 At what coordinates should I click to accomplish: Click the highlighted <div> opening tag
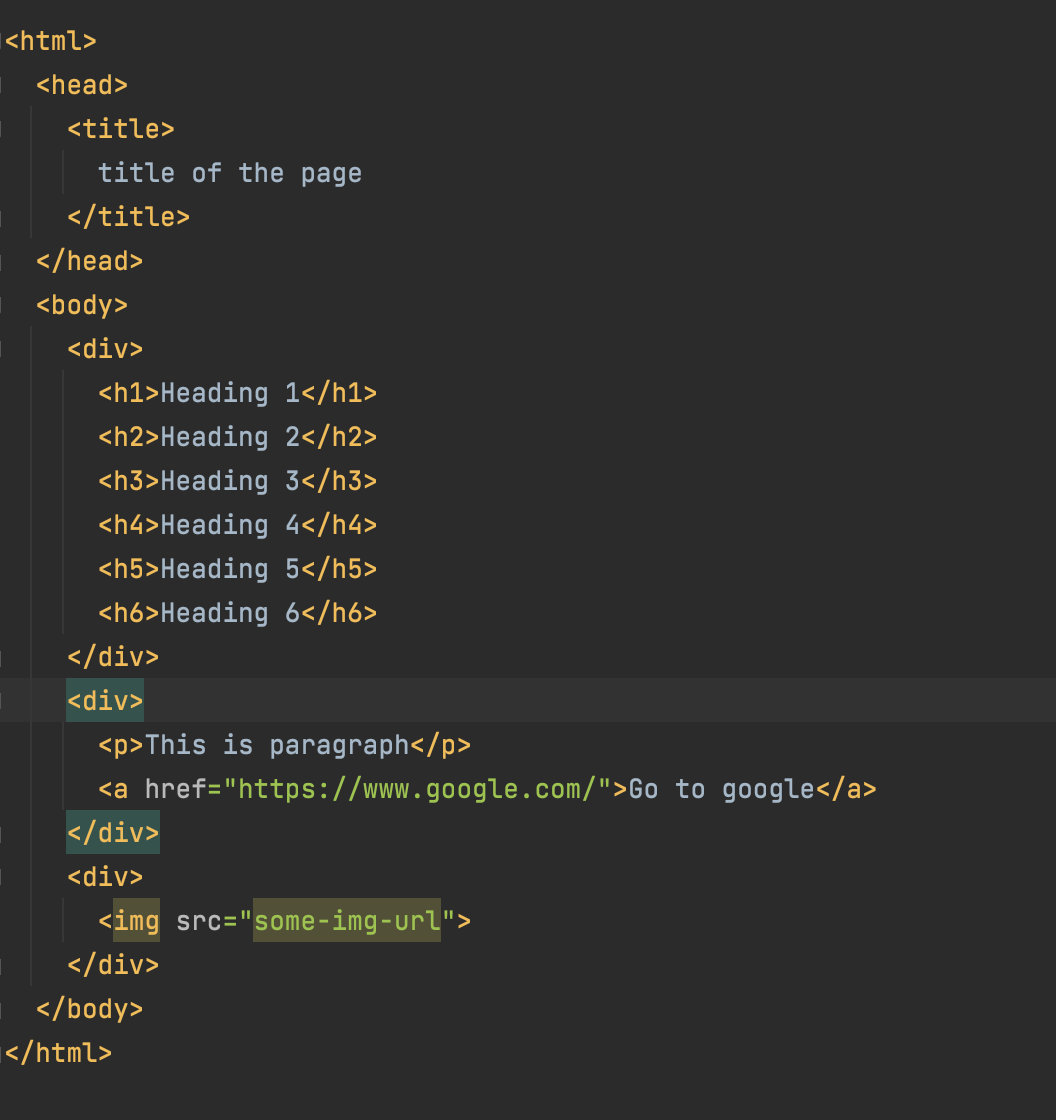pos(104,700)
